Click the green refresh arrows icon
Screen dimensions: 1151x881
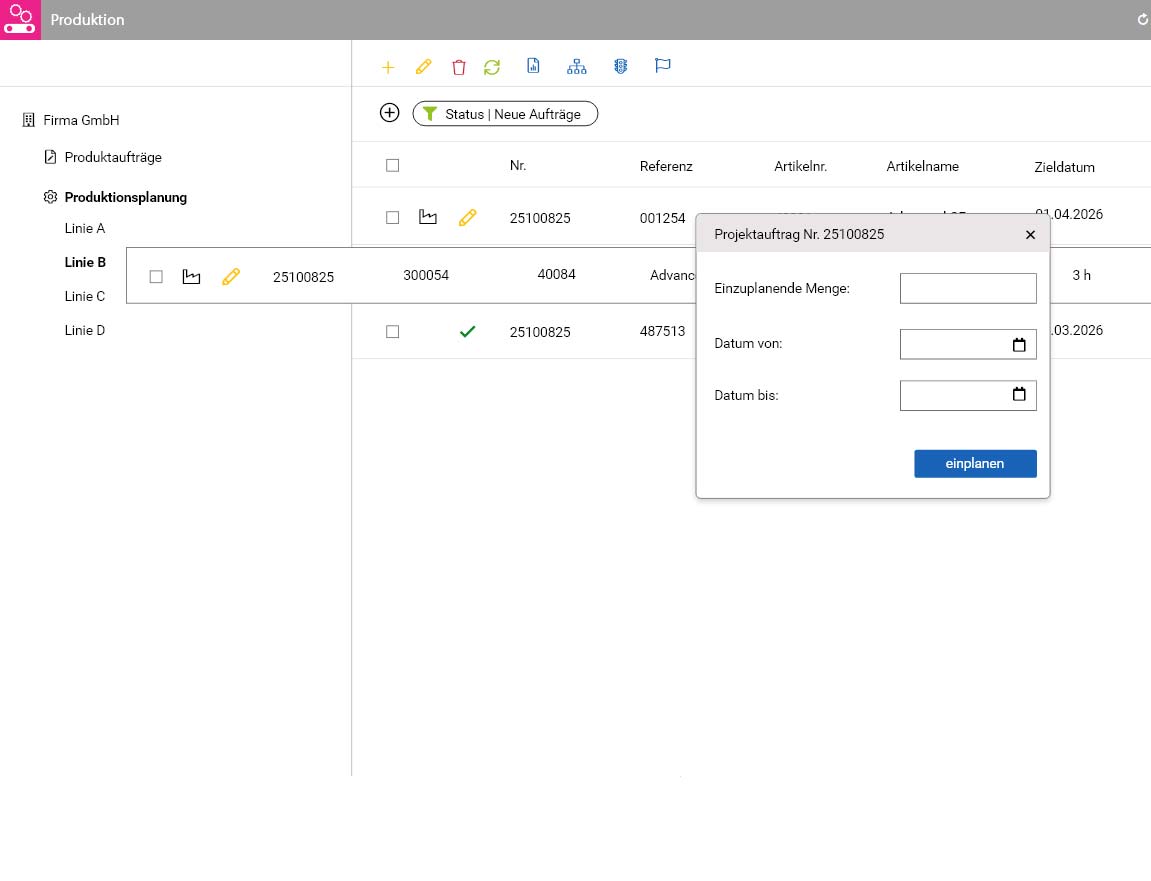492,68
